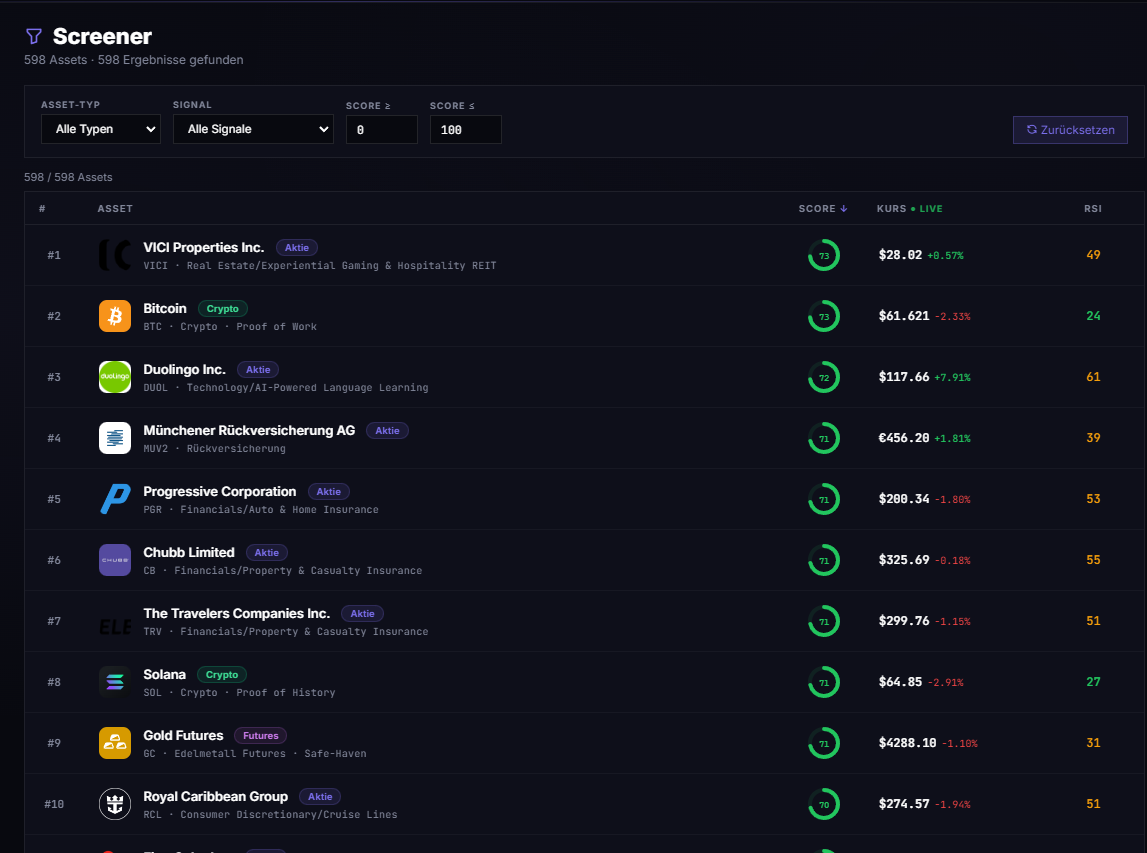This screenshot has height=853, width=1147.
Task: Click the Duolingo score ring showing 72
Action: pyautogui.click(x=824, y=377)
